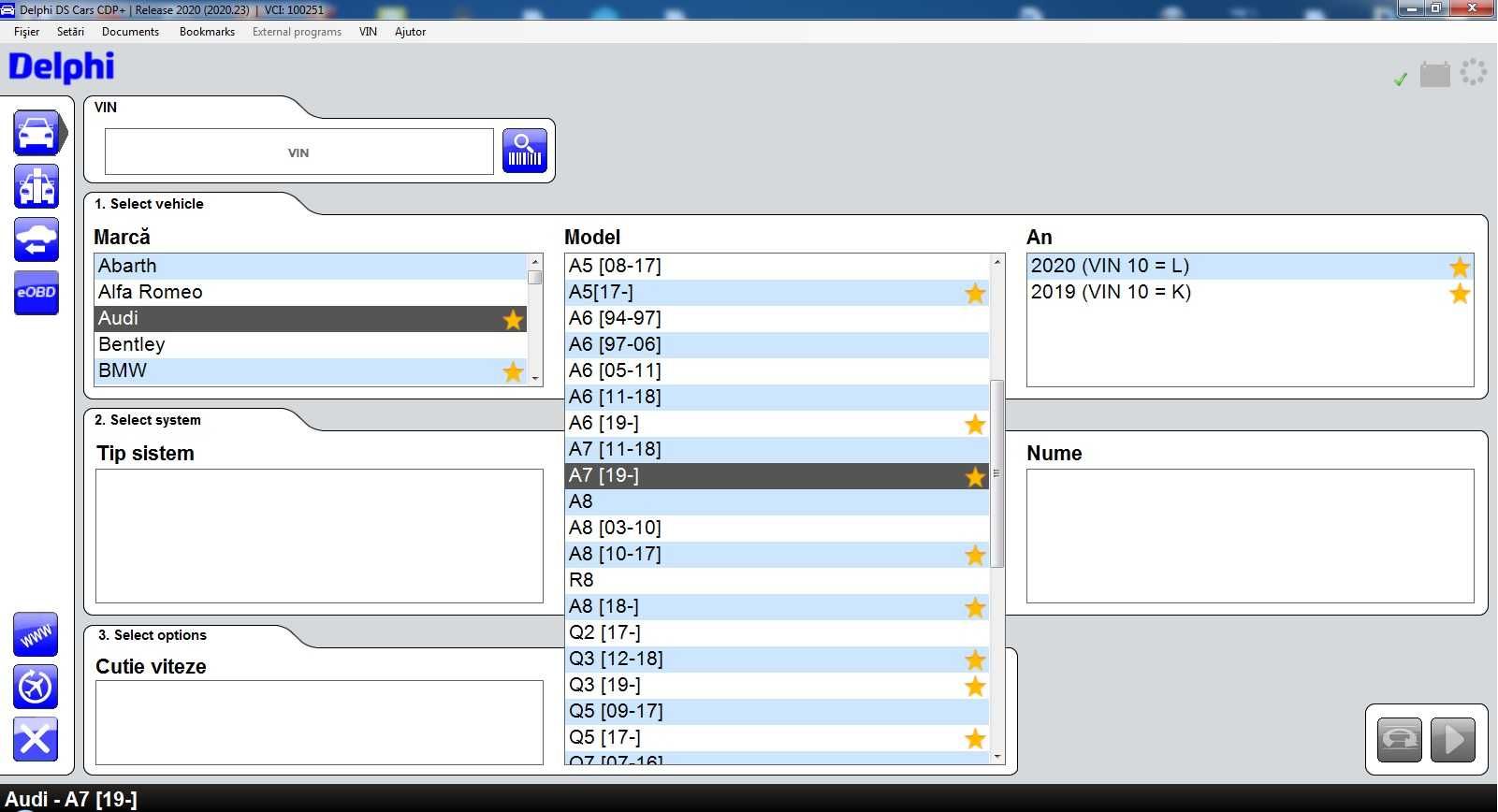The height and width of the screenshot is (812, 1498).
Task: Click Marcă list scroll-down arrow
Action: click(535, 378)
